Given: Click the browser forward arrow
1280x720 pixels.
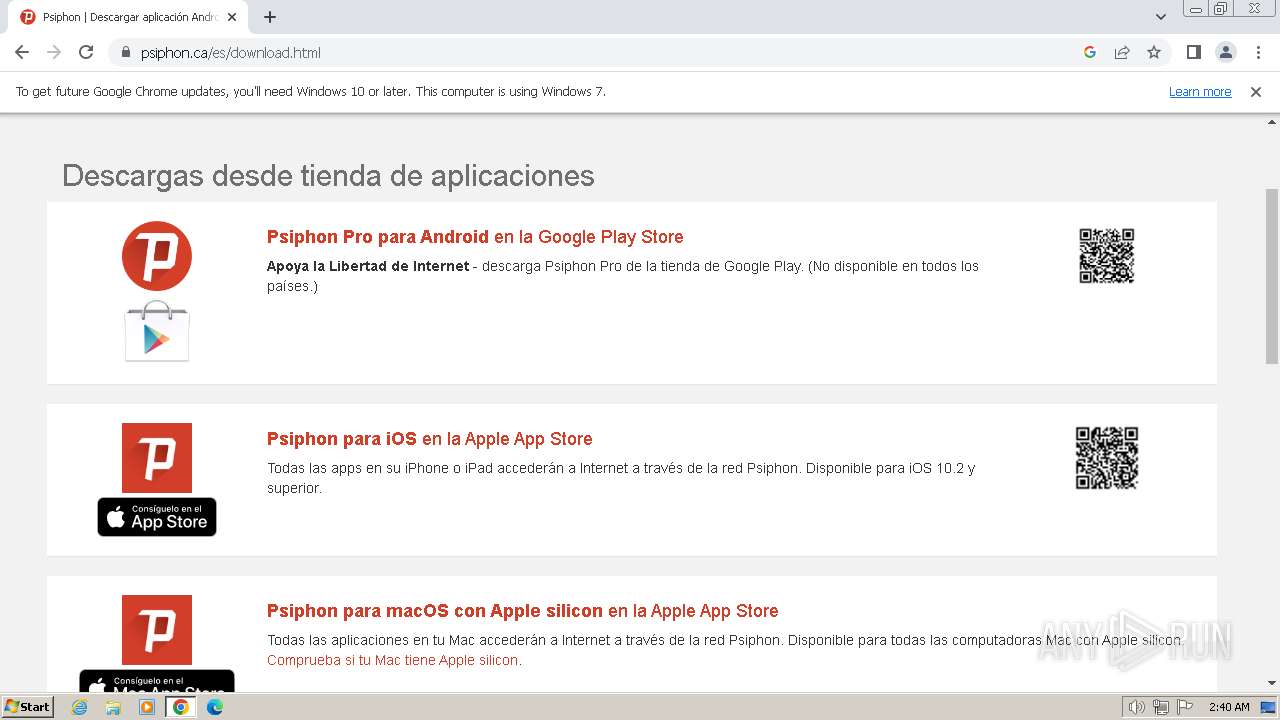Looking at the screenshot, I should click(54, 52).
